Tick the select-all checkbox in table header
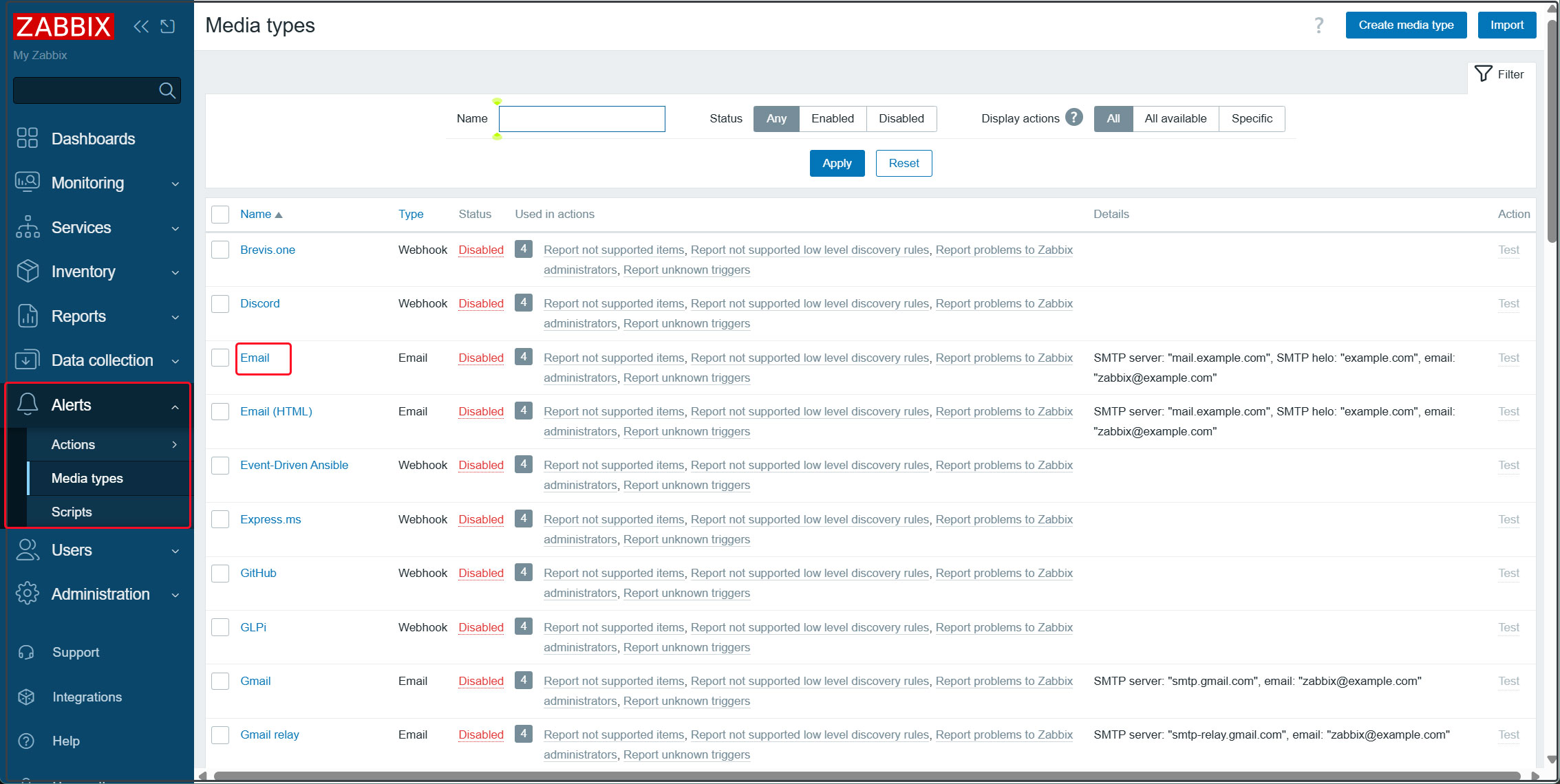1560x784 pixels. pos(220,214)
